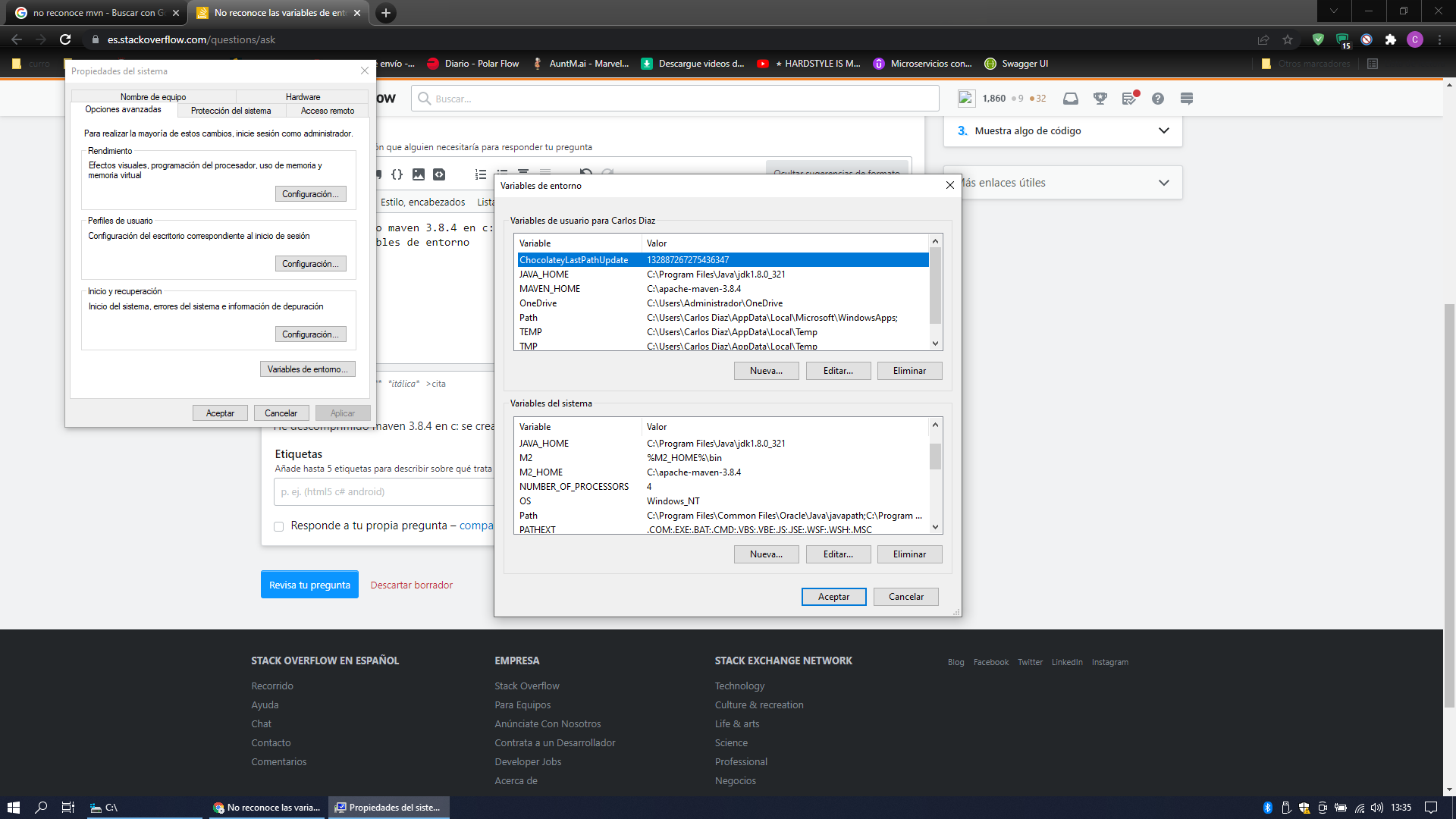This screenshot has width=1456, height=819.
Task: Open extension with 15 badge
Action: pos(1343,40)
